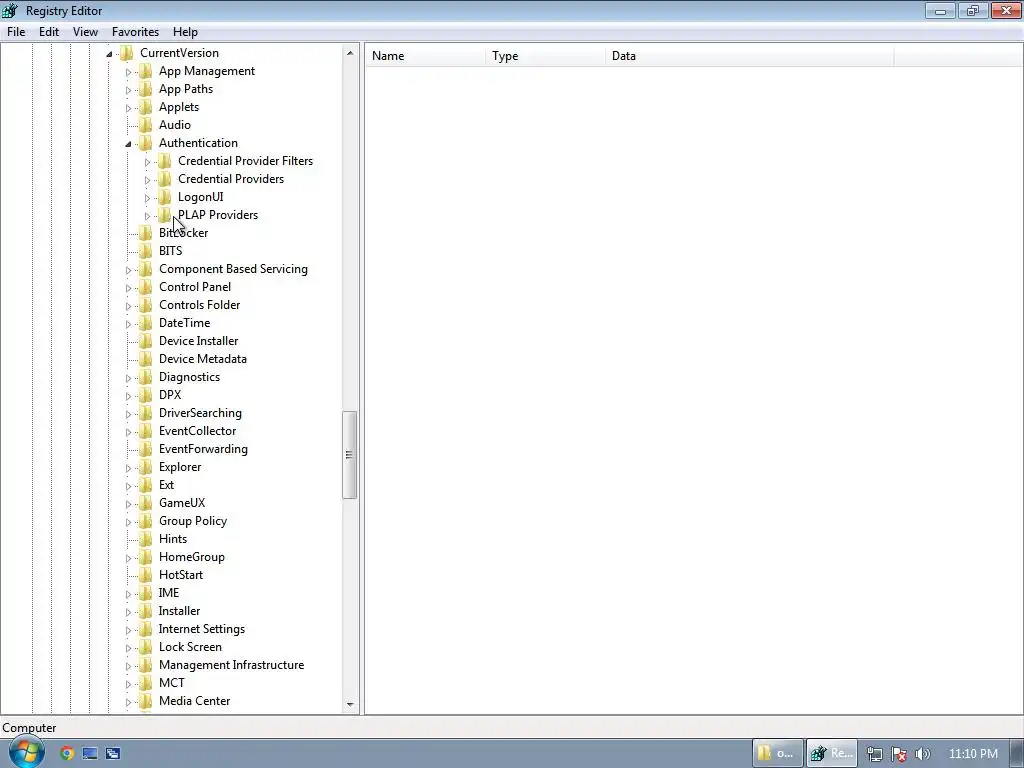Collapse the CurrentVersion key
This screenshot has width=1024, height=768.
point(109,54)
